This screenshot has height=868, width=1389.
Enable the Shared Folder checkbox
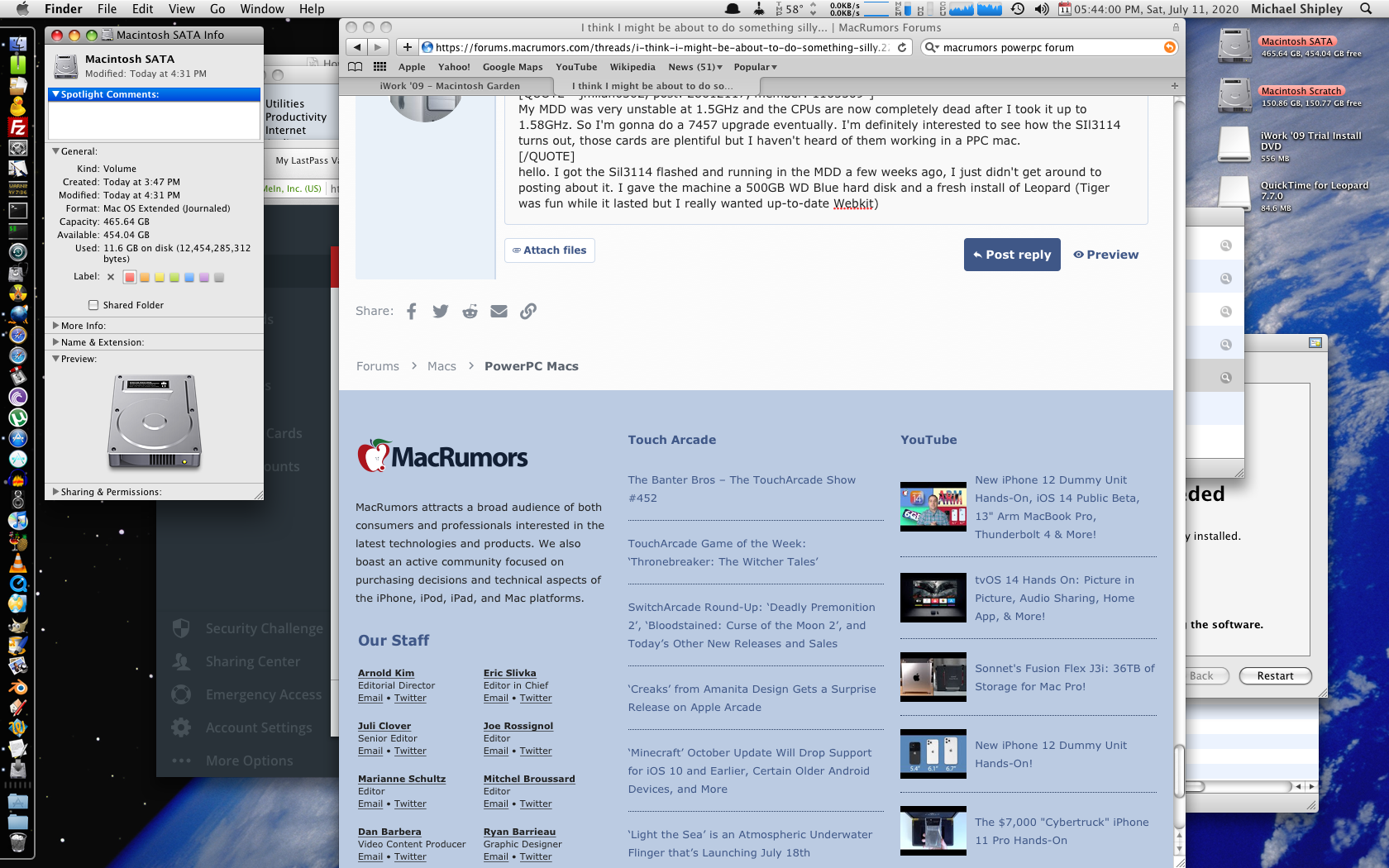[93, 305]
